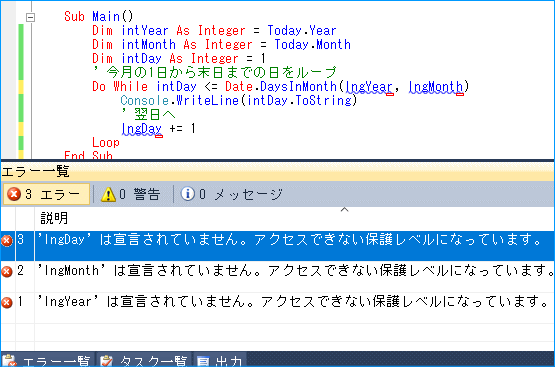Click the lngDay error correction smart tag

point(159,136)
